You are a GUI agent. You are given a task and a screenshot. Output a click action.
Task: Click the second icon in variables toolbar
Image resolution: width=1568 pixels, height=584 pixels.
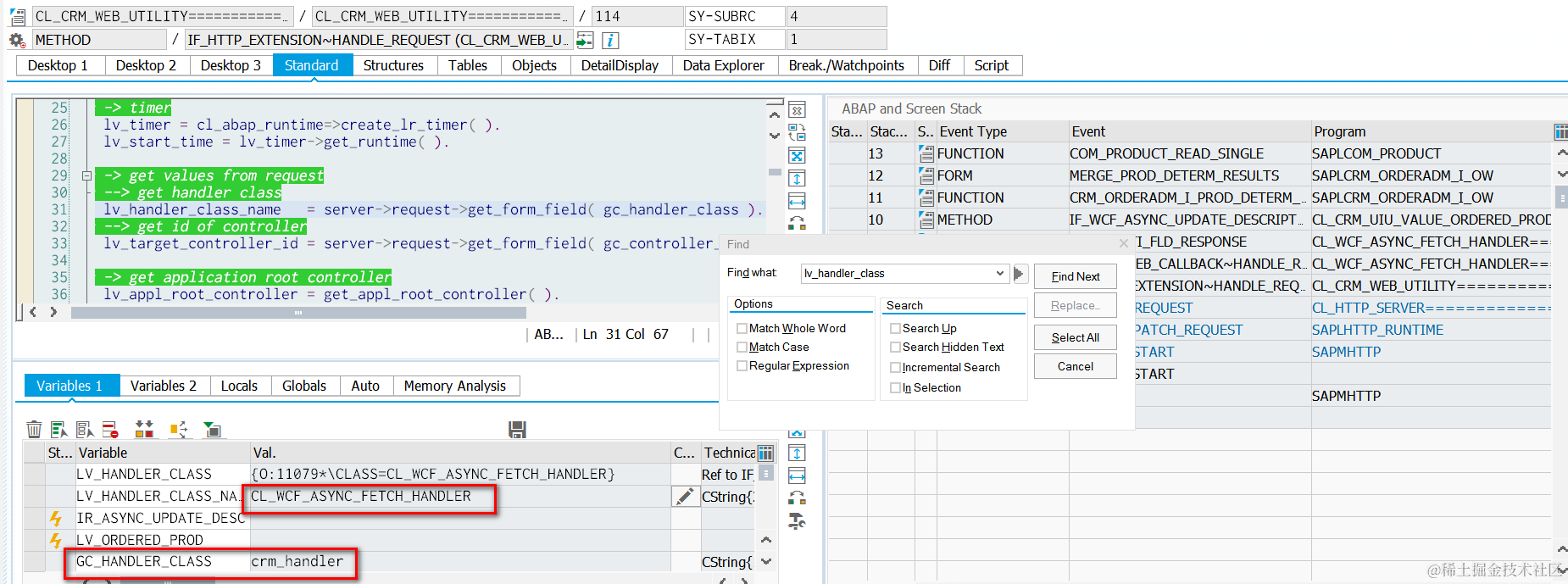59,430
